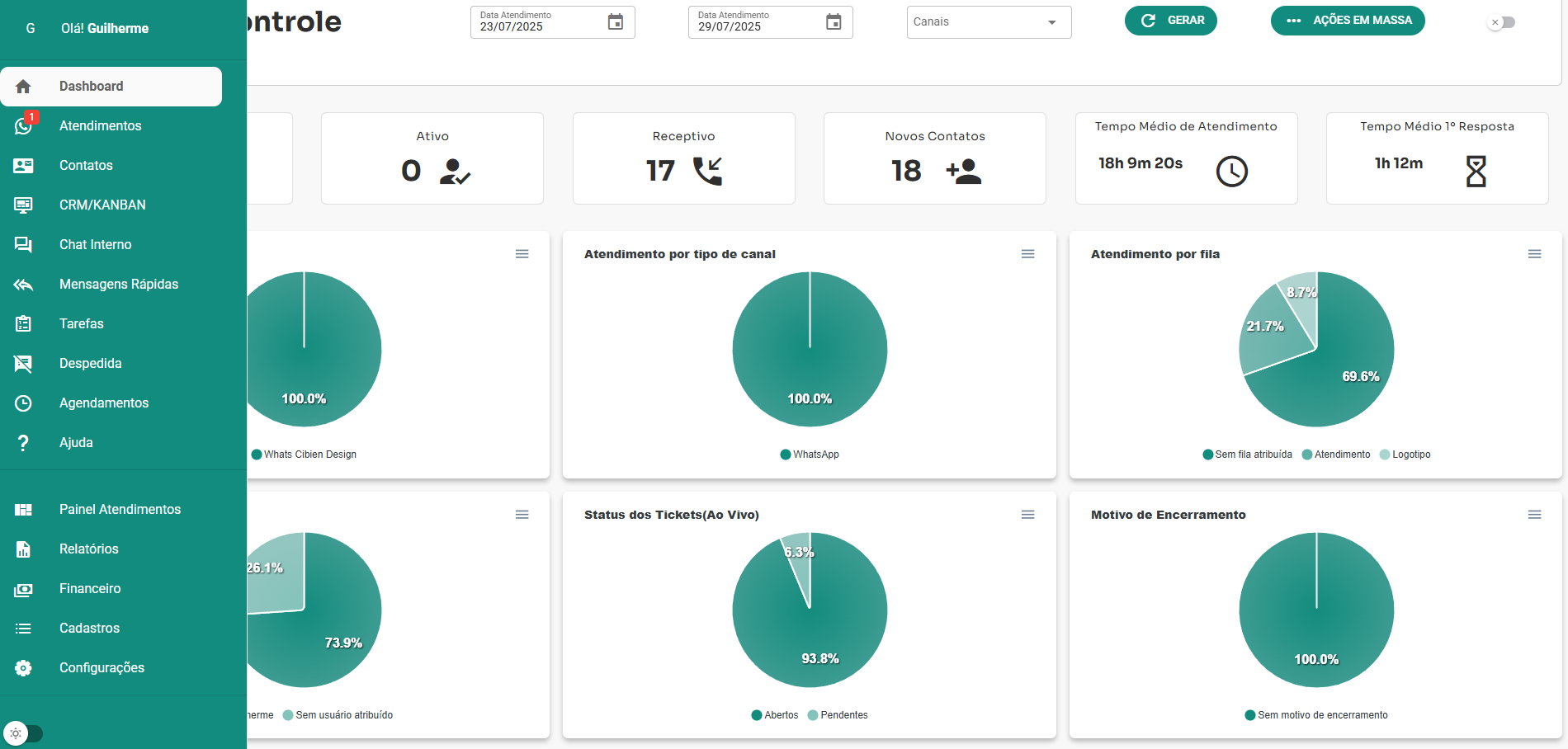Click the Mensagens Rápidas reply-all icon
Viewport: 1568px width, 749px height.
pyautogui.click(x=23, y=285)
